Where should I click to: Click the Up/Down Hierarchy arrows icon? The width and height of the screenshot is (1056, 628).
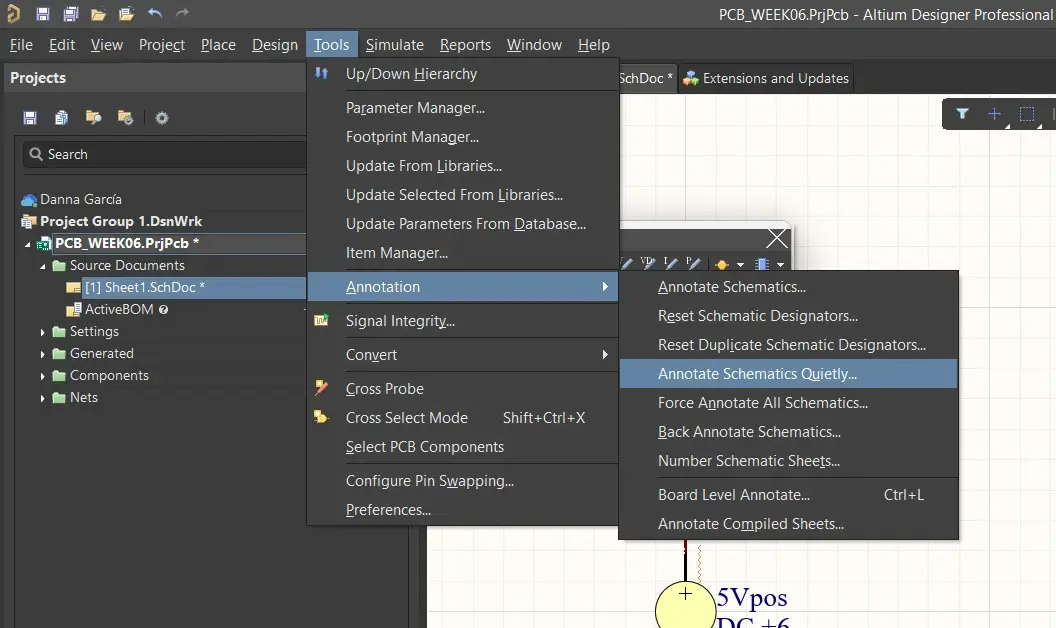pyautogui.click(x=322, y=73)
